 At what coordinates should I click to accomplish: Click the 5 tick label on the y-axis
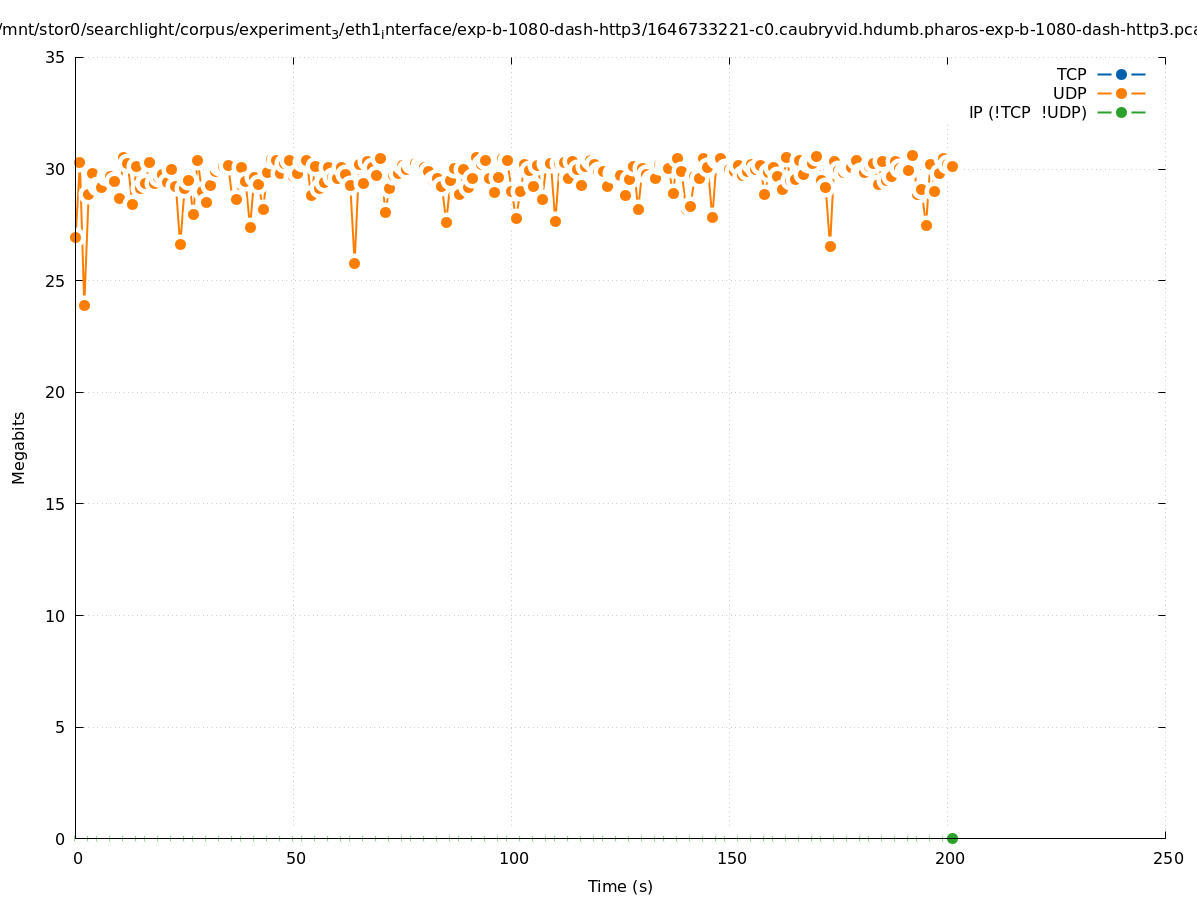tap(60, 727)
